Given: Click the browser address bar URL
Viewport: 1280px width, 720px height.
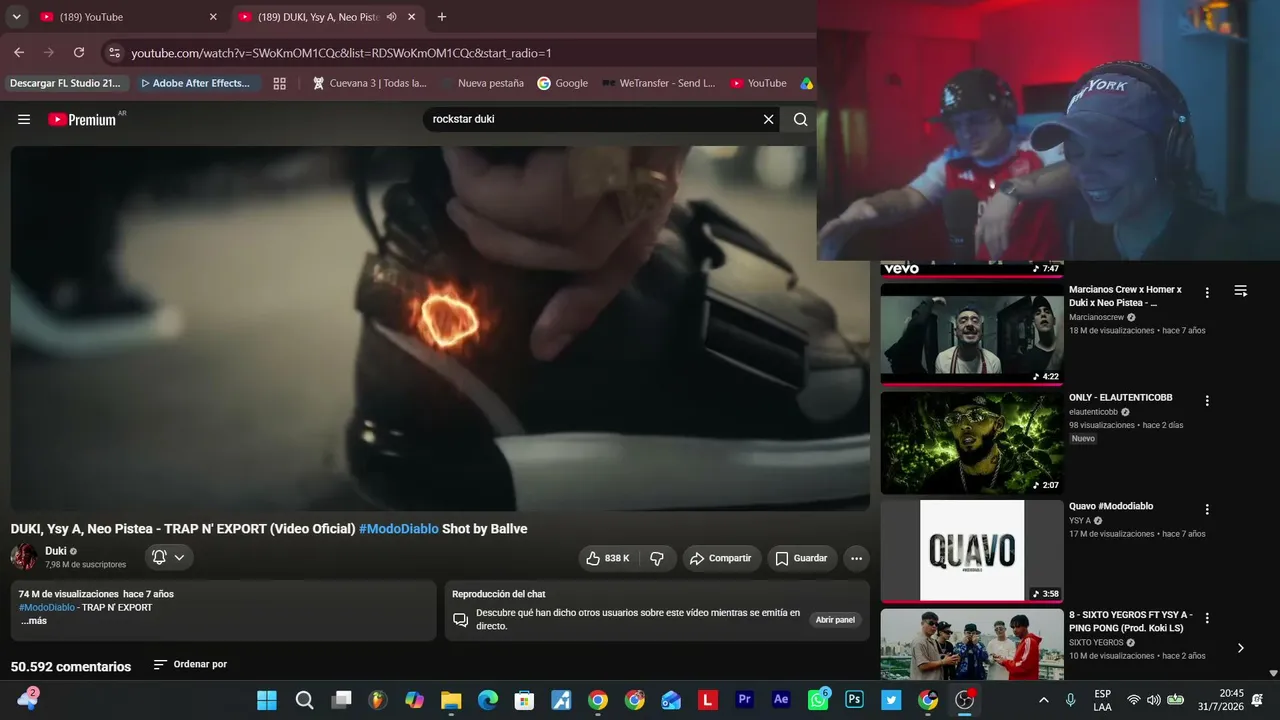Looking at the screenshot, I should coord(341,53).
